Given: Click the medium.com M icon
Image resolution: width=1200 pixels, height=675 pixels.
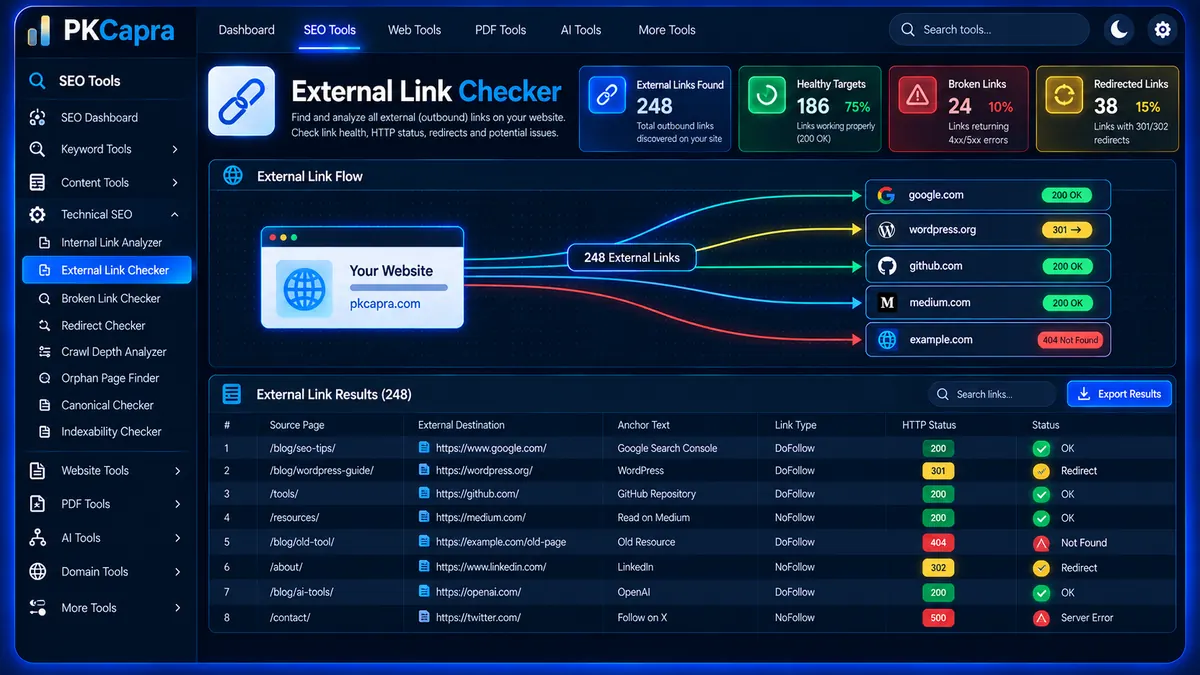Looking at the screenshot, I should click(x=886, y=302).
